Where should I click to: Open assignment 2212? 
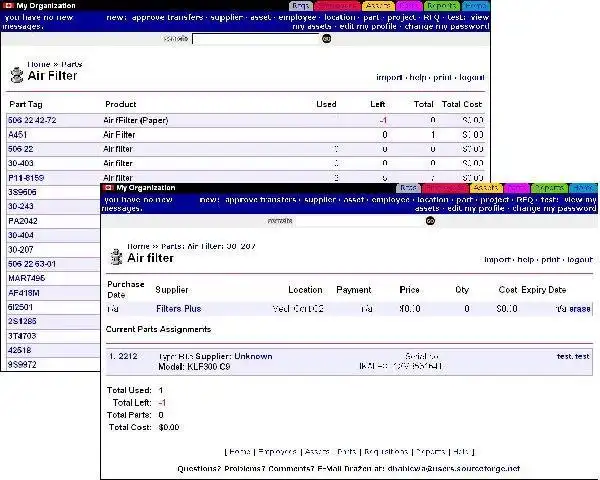coord(128,356)
